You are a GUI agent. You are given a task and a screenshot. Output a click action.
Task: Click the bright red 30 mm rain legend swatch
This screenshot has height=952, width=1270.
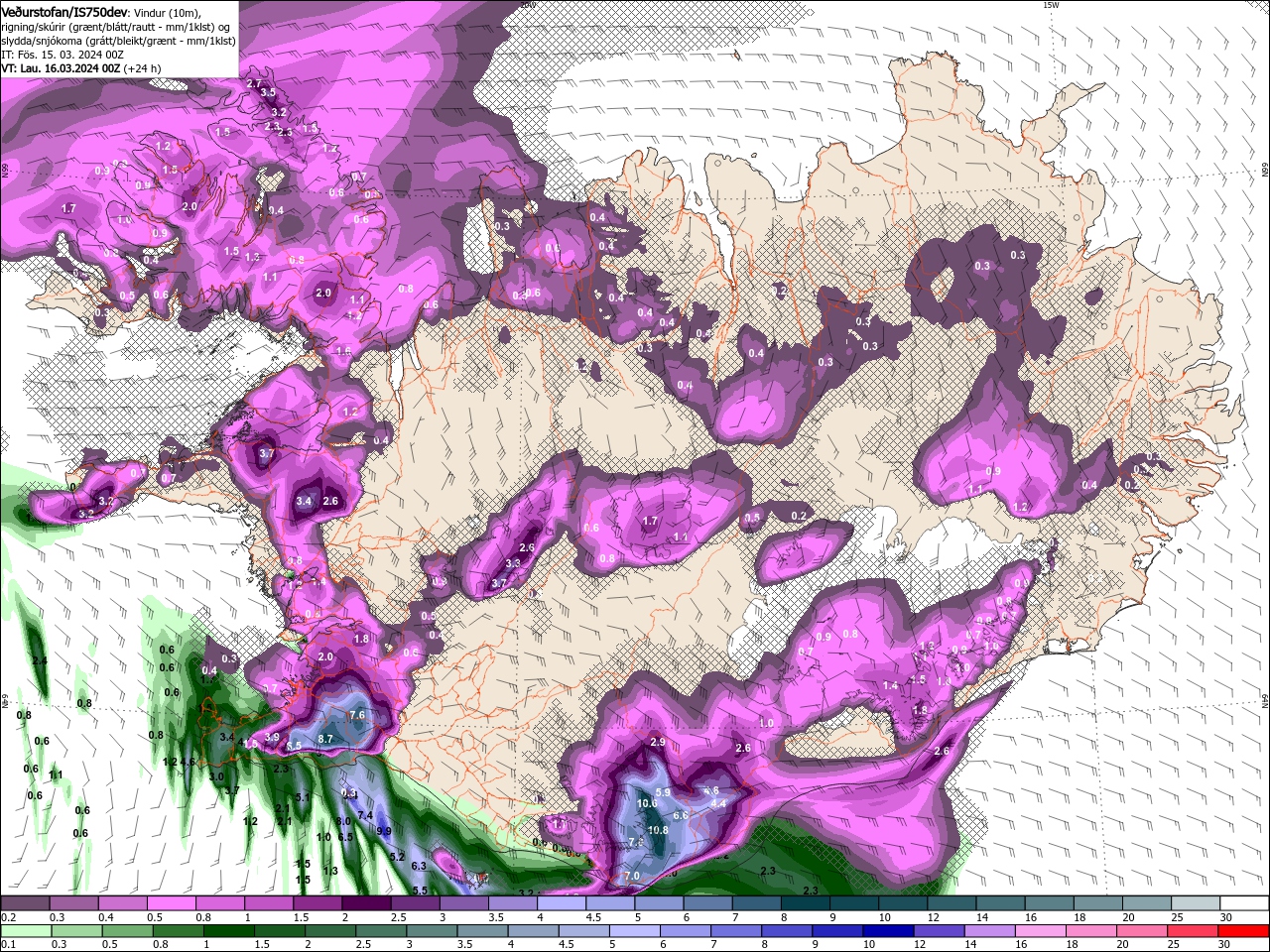[1244, 931]
